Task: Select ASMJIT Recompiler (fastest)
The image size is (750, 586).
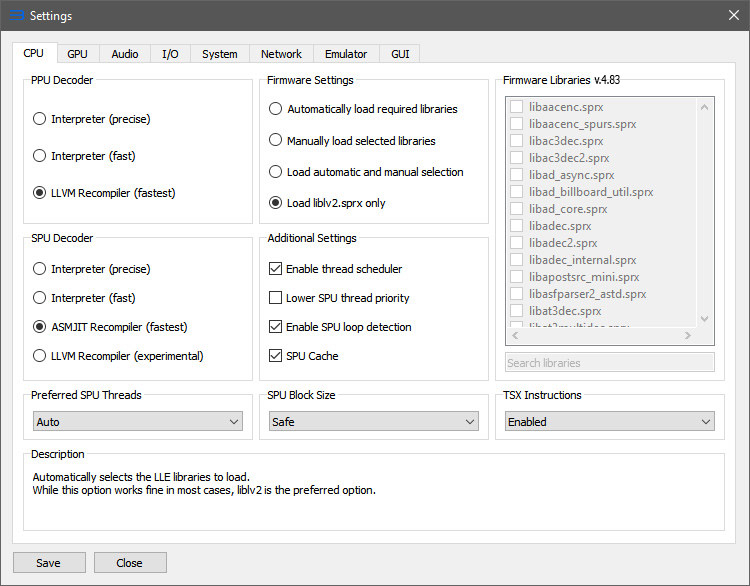Action: pyautogui.click(x=110, y=327)
